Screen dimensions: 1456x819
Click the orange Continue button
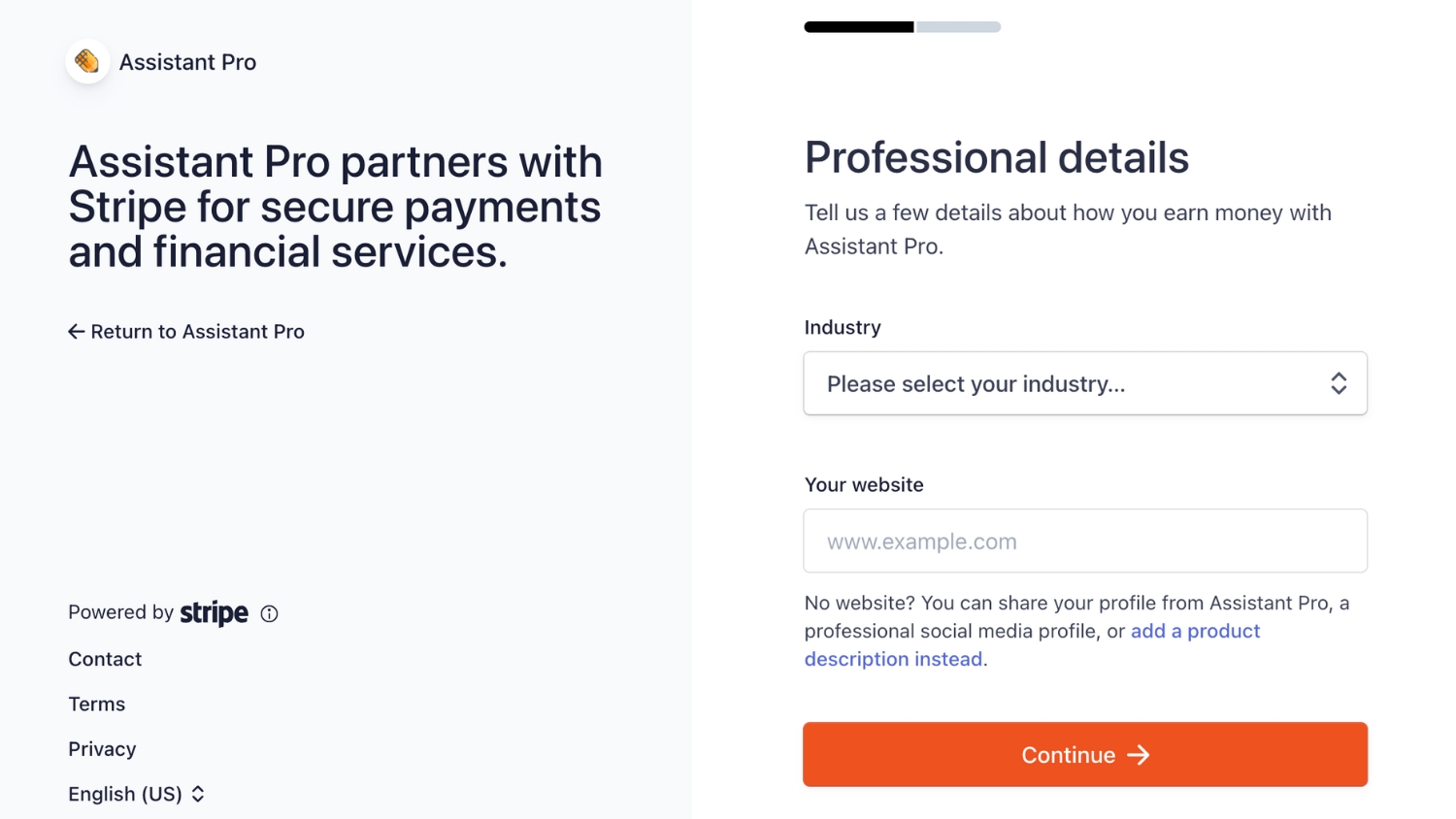click(x=1085, y=754)
